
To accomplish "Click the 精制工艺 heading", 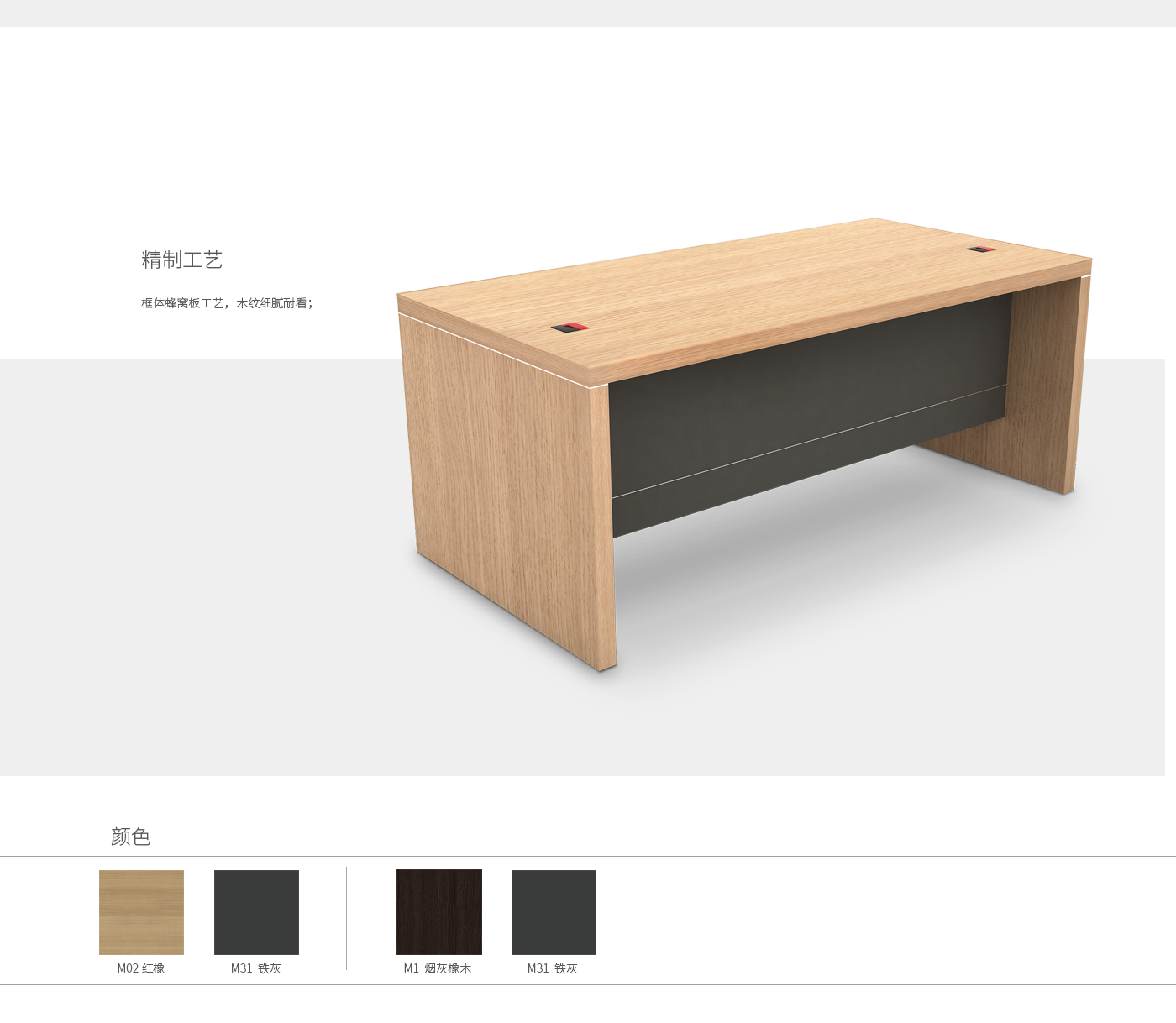I will [182, 260].
